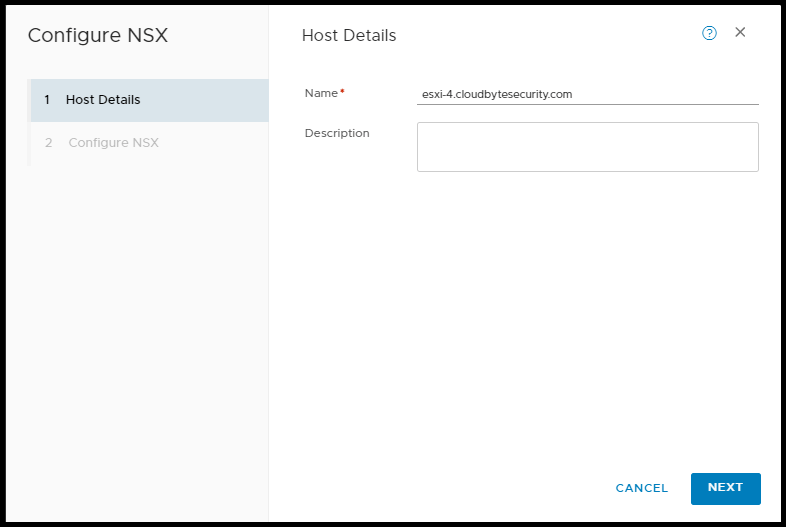Click the red required asterisk beside Name
This screenshot has height=527, width=786.
(343, 92)
